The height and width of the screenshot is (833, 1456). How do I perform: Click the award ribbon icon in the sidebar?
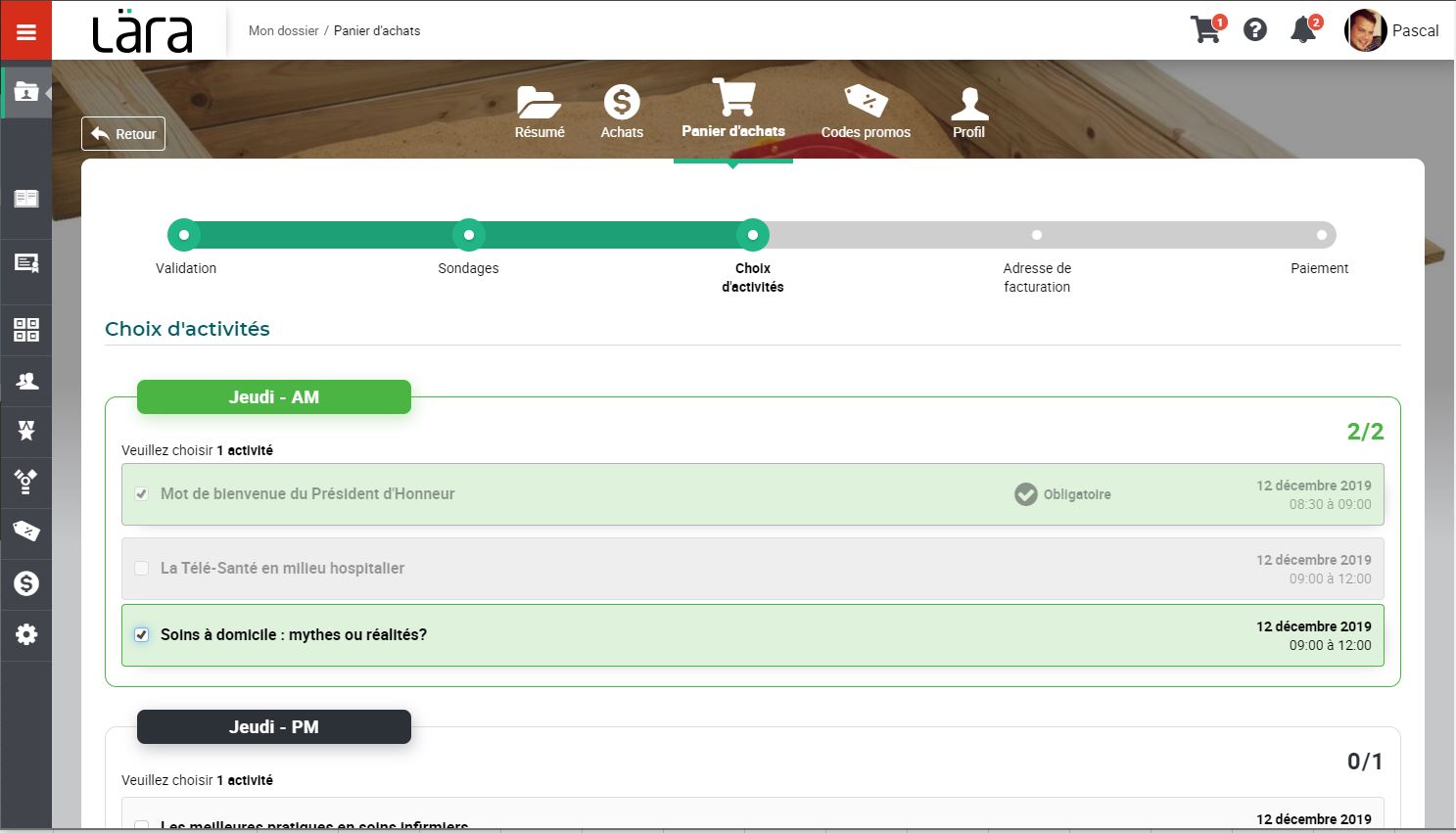pyautogui.click(x=25, y=432)
